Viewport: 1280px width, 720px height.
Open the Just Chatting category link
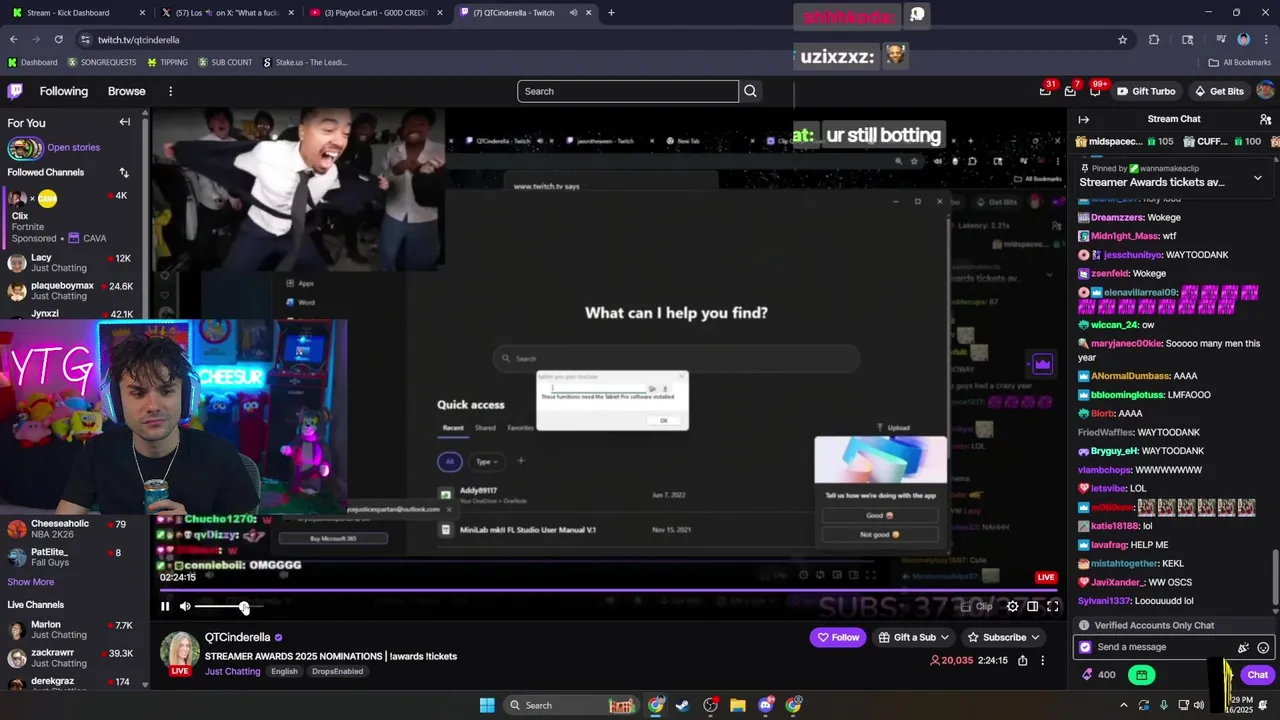point(232,671)
